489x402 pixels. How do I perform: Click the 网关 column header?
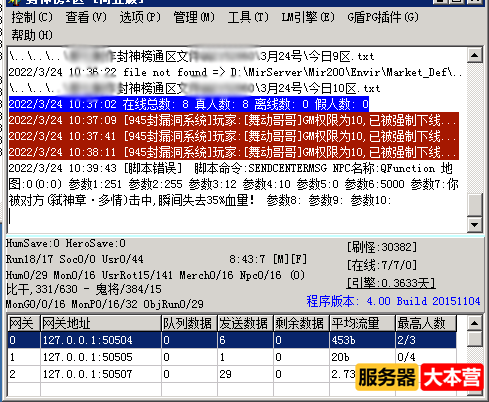point(24,323)
